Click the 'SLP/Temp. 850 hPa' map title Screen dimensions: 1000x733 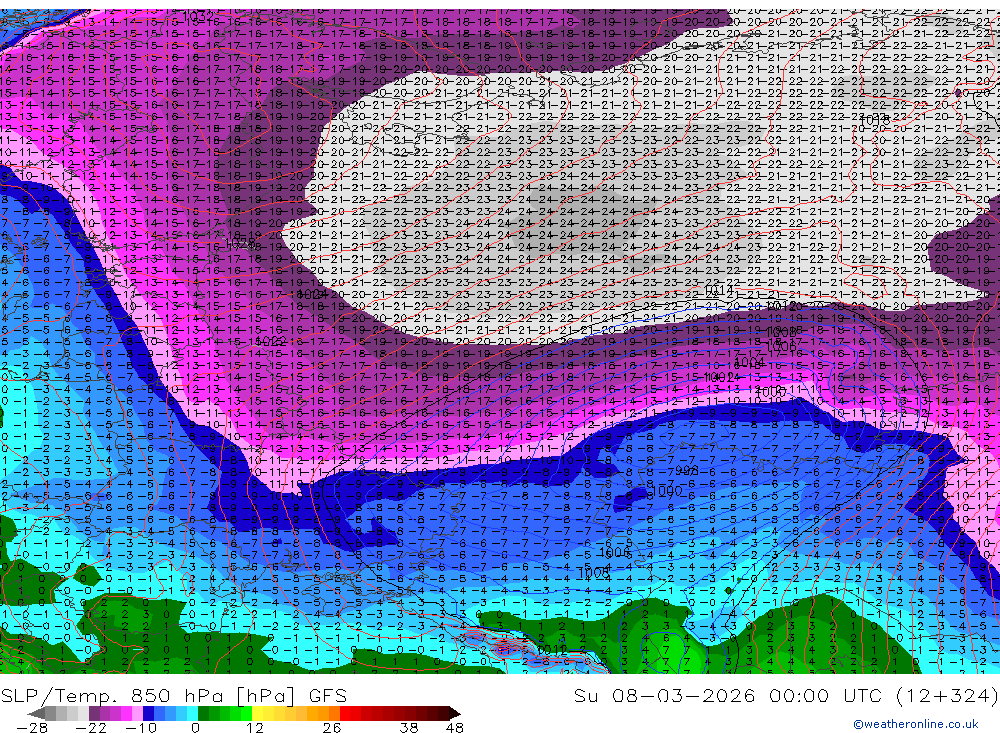114,696
